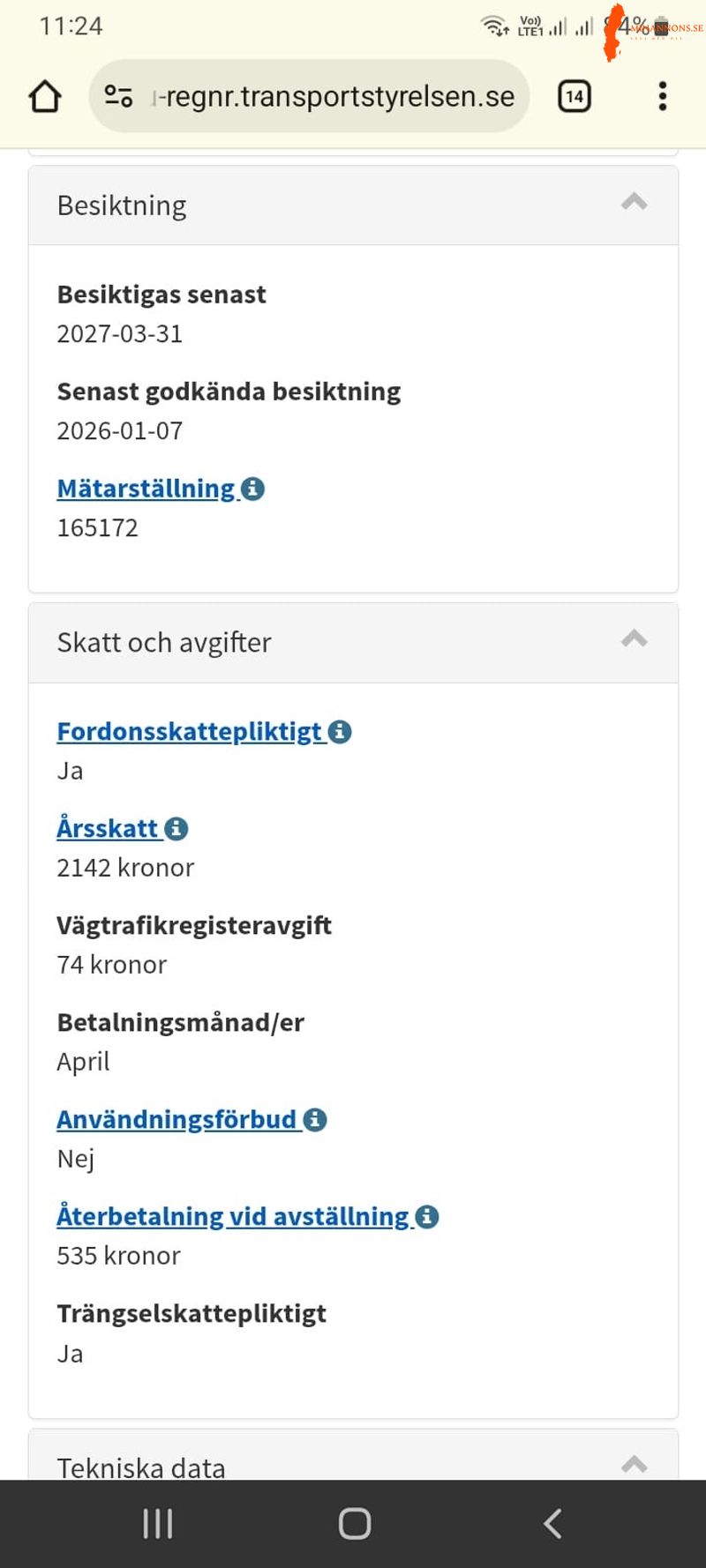Open the Mätarställning link
Screen dimensions: 706x1568
pos(146,489)
